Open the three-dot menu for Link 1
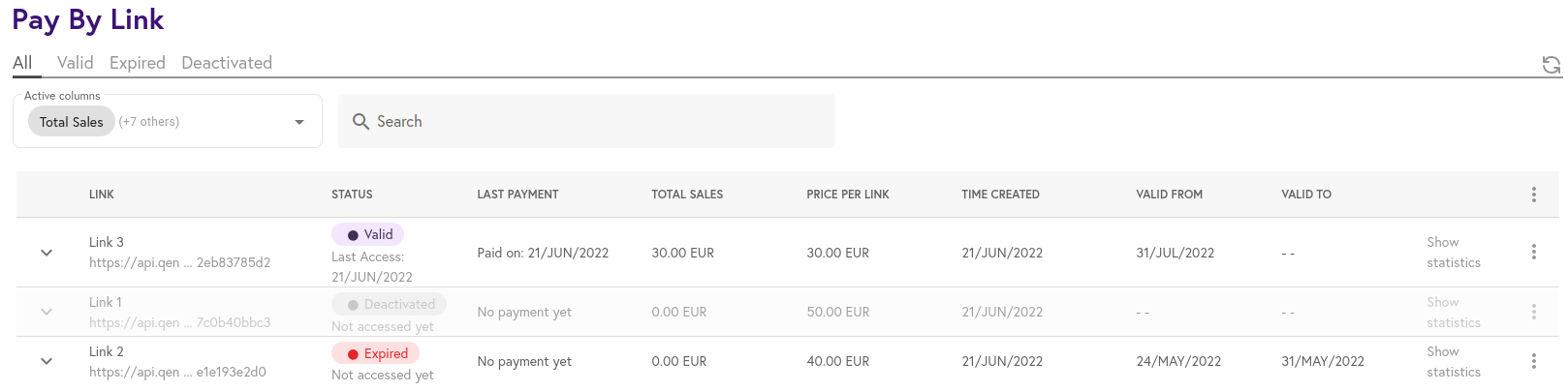Viewport: 1568px width, 392px height. [x=1533, y=312]
